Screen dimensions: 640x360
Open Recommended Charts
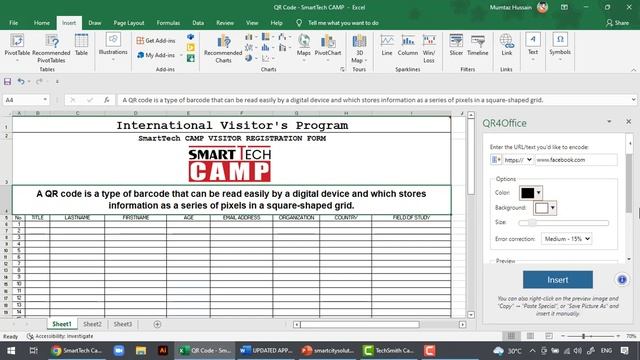[x=223, y=48]
